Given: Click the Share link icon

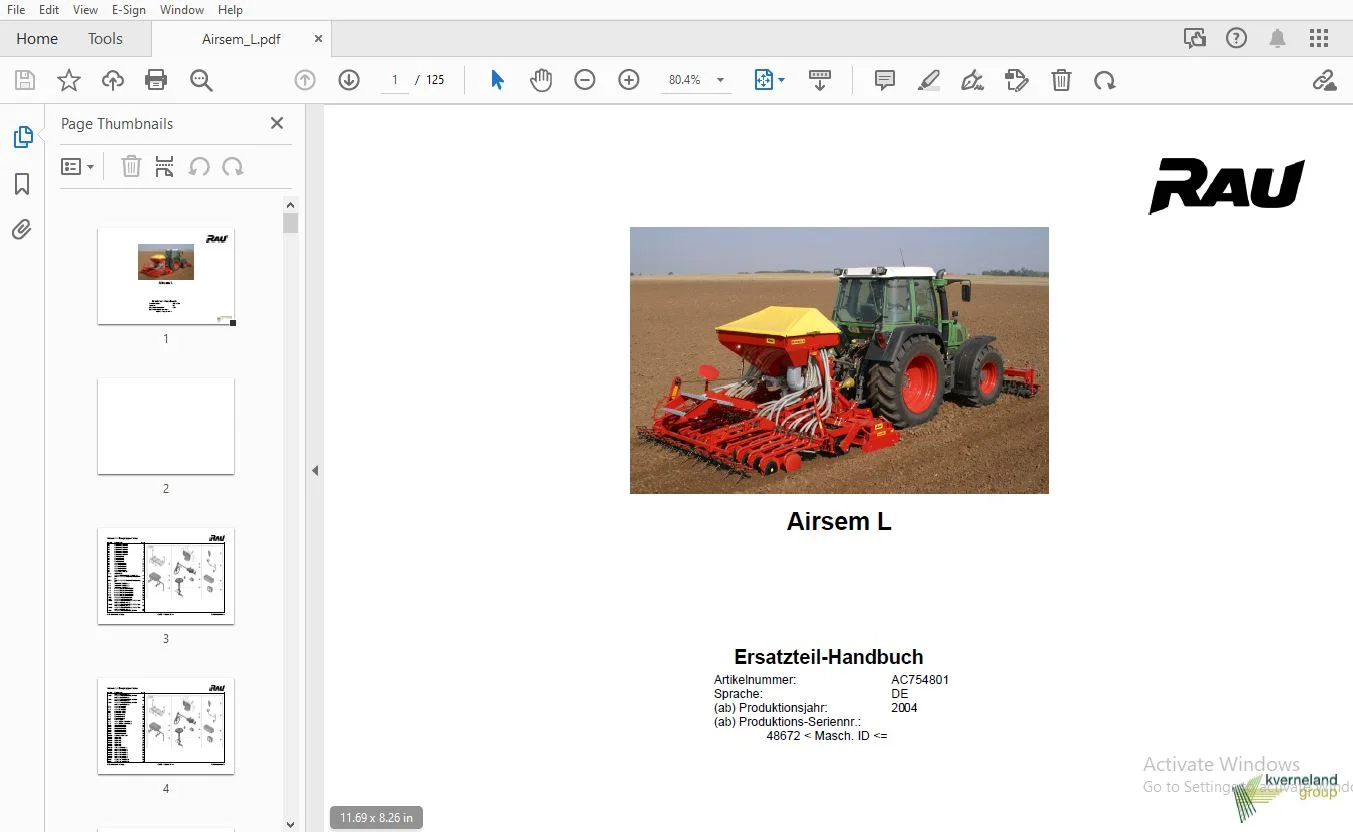Looking at the screenshot, I should [1324, 80].
